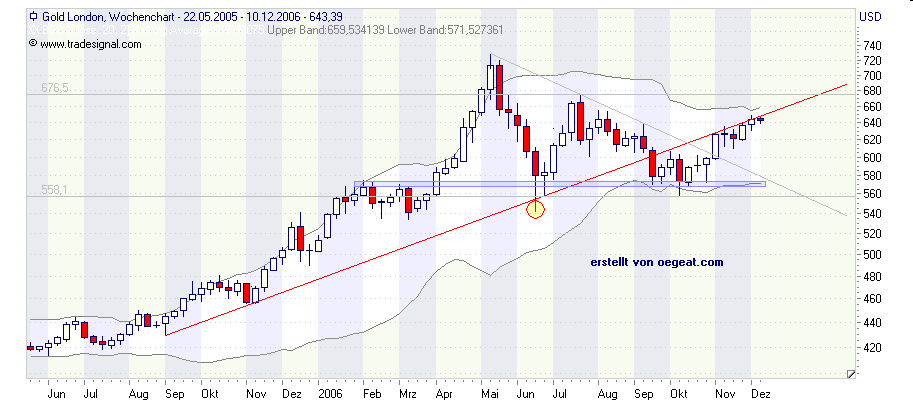The image size is (913, 411).
Task: Open the www.tradesignal.com link
Action: click(x=90, y=44)
